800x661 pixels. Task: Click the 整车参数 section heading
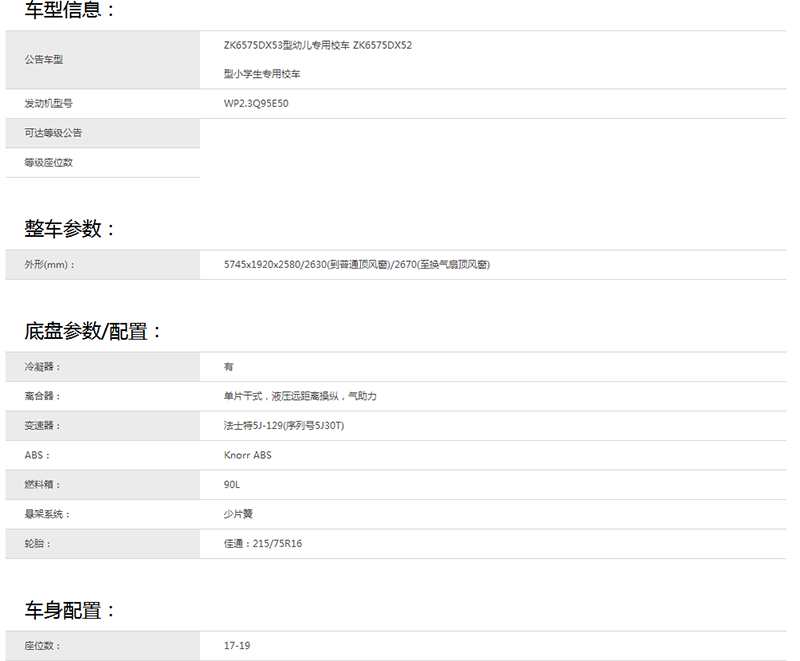(x=70, y=229)
